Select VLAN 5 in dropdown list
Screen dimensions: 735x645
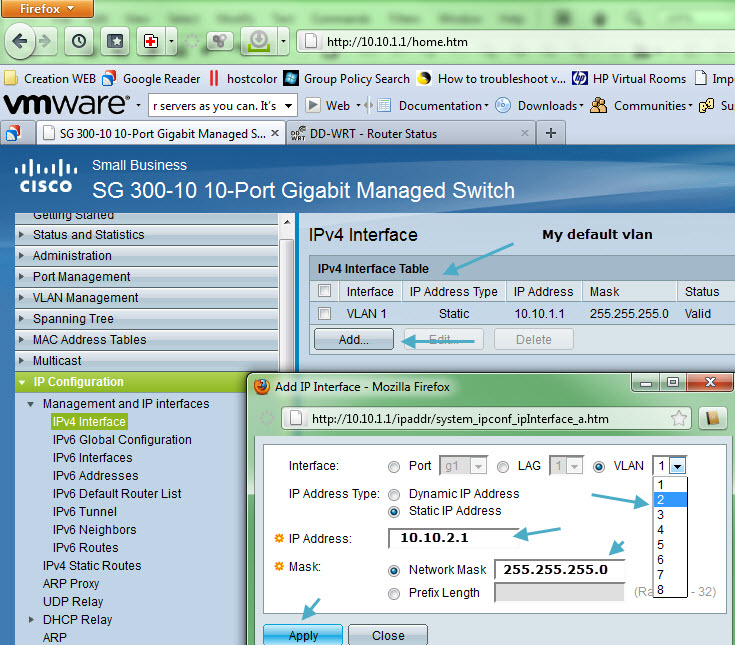click(x=670, y=545)
